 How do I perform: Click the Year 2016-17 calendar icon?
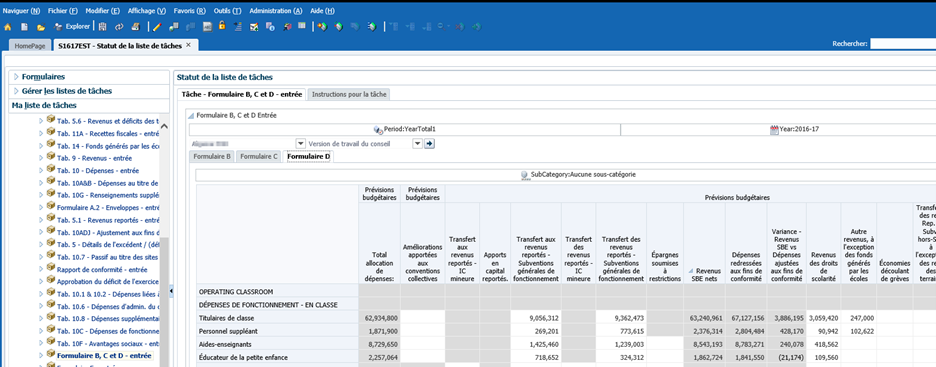774,129
